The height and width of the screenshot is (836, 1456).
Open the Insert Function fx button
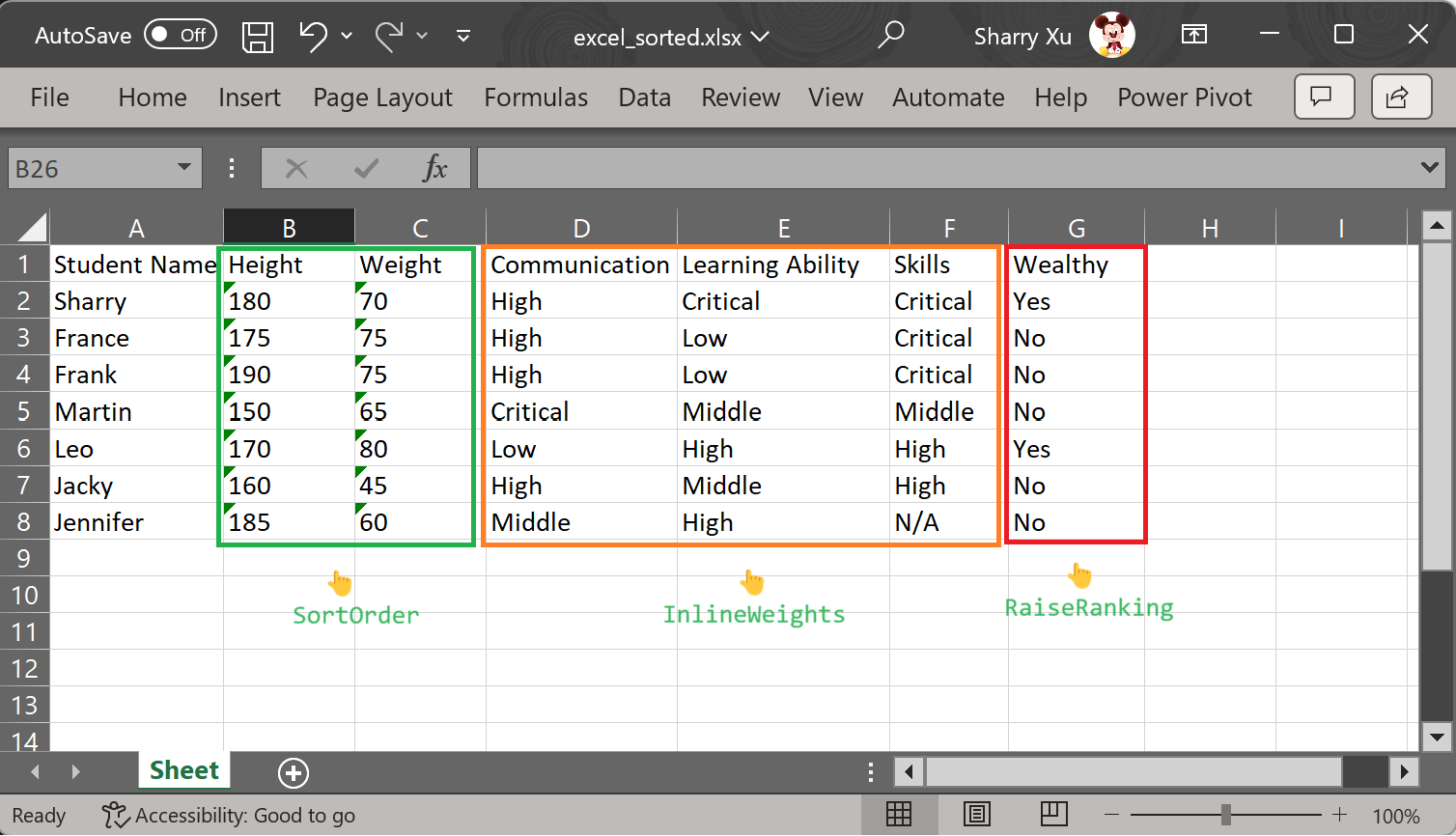coord(435,169)
